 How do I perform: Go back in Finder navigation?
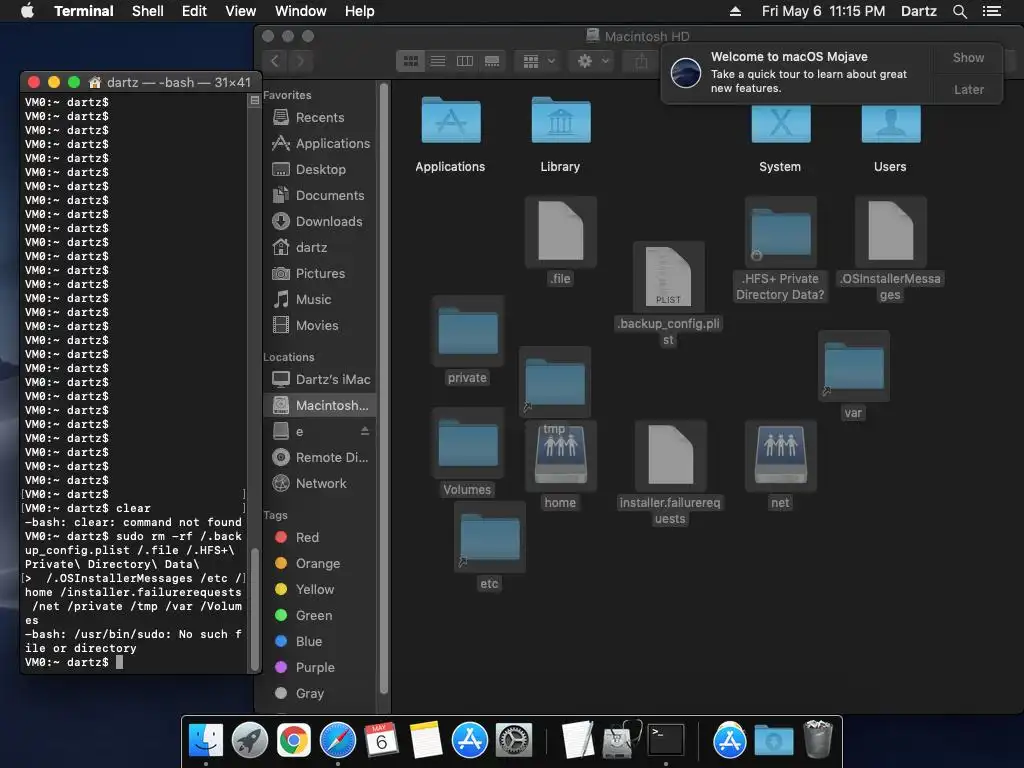pyautogui.click(x=275, y=61)
